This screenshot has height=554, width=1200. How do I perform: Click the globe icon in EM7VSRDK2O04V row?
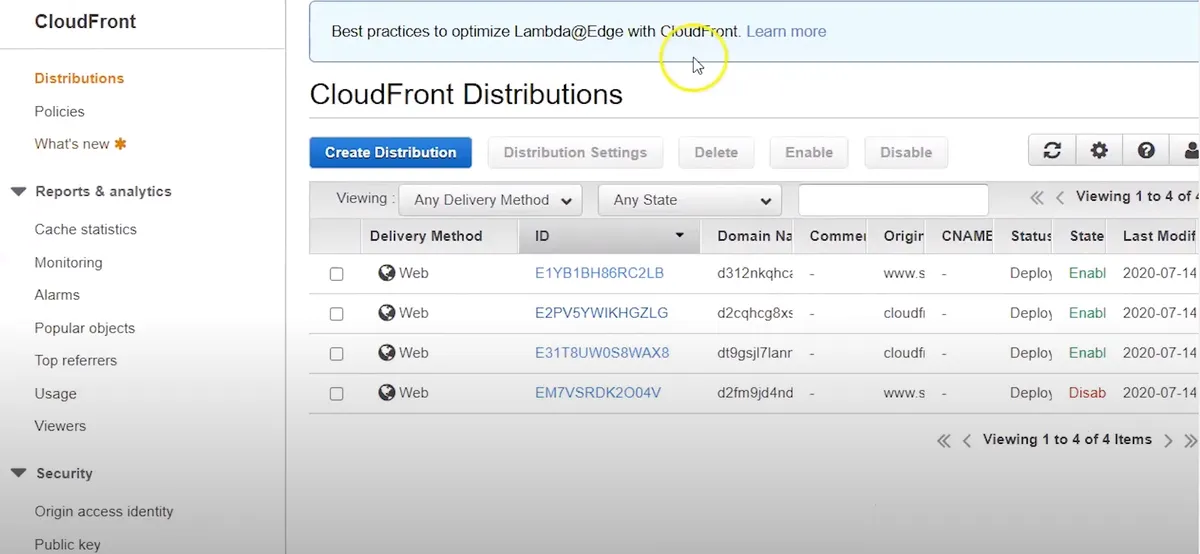pos(387,392)
